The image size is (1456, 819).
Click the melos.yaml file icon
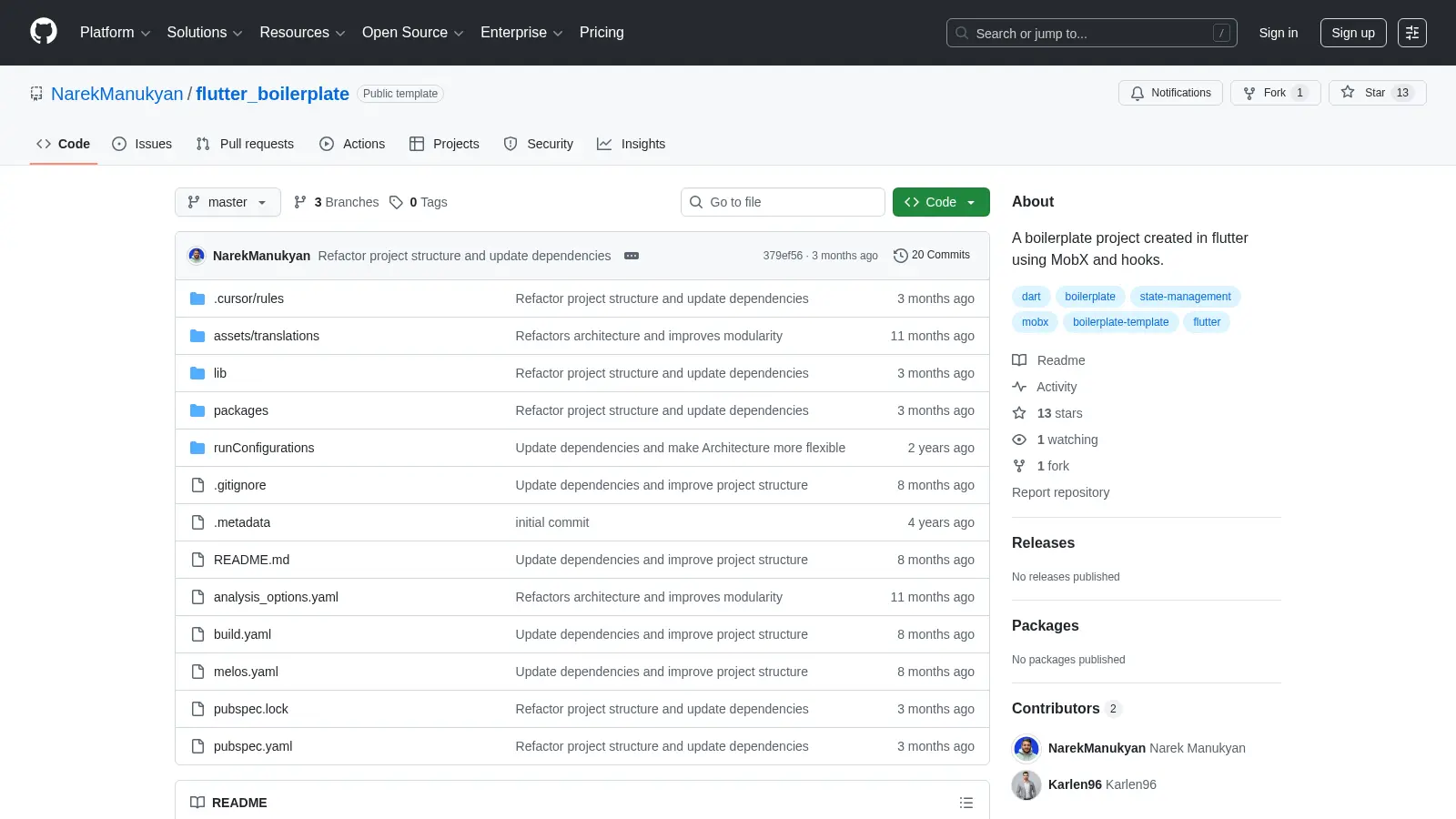pos(197,672)
